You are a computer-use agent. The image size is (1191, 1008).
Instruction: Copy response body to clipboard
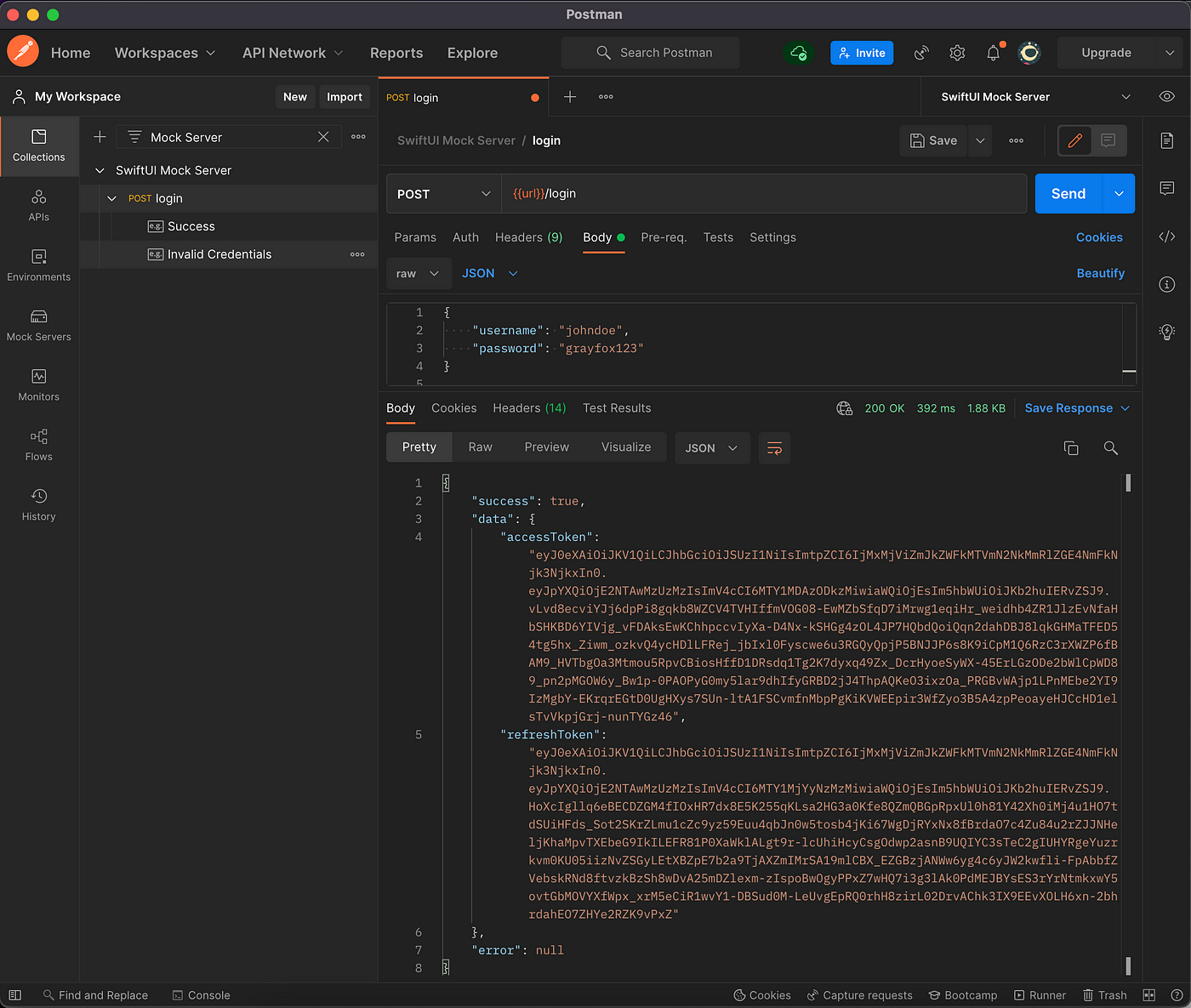pos(1071,448)
